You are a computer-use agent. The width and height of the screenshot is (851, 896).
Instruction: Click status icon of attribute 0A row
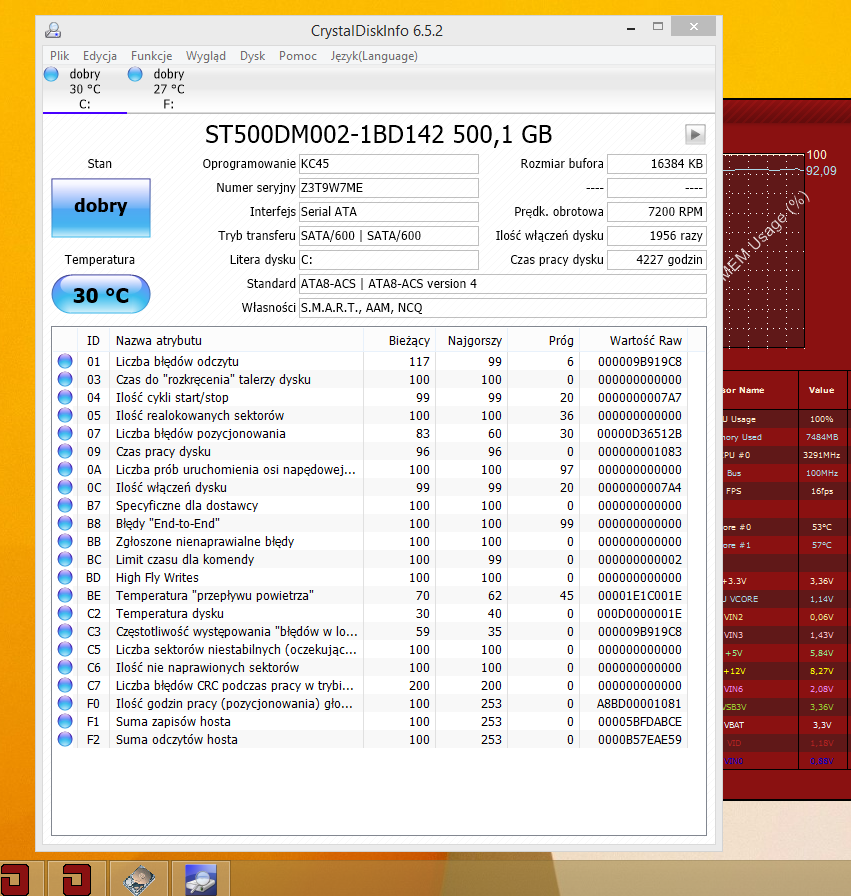pos(65,469)
